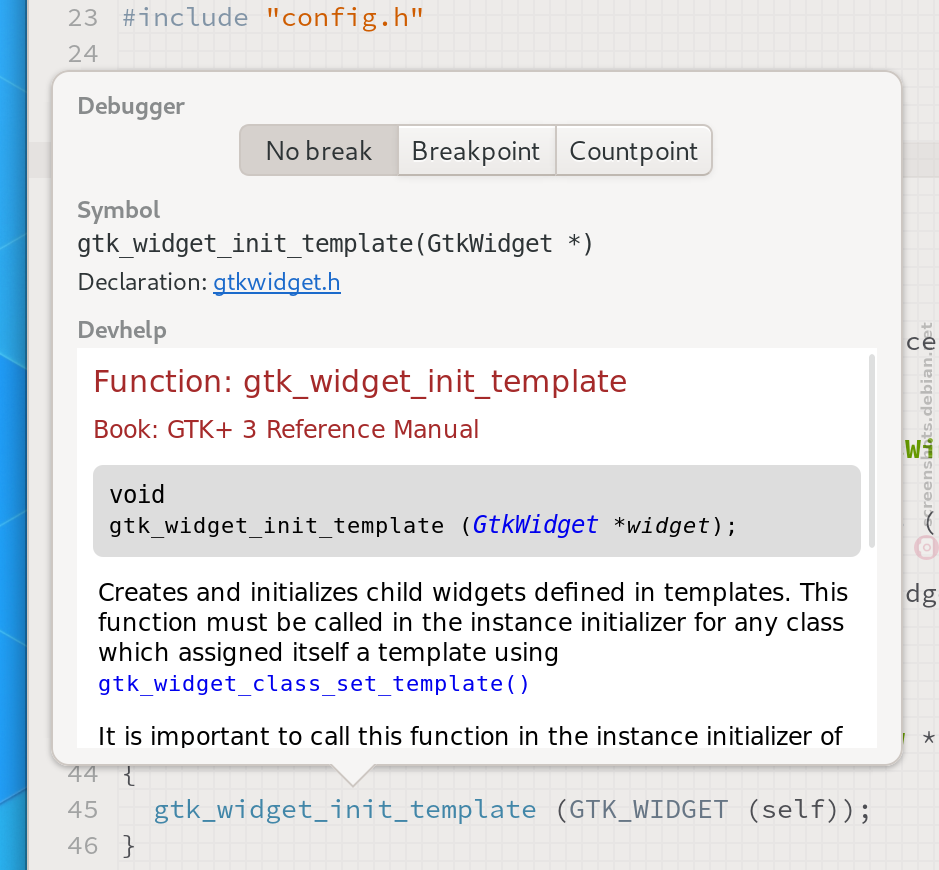Click the "void" return type in prototype
The image size is (939, 870).
pos(137,495)
